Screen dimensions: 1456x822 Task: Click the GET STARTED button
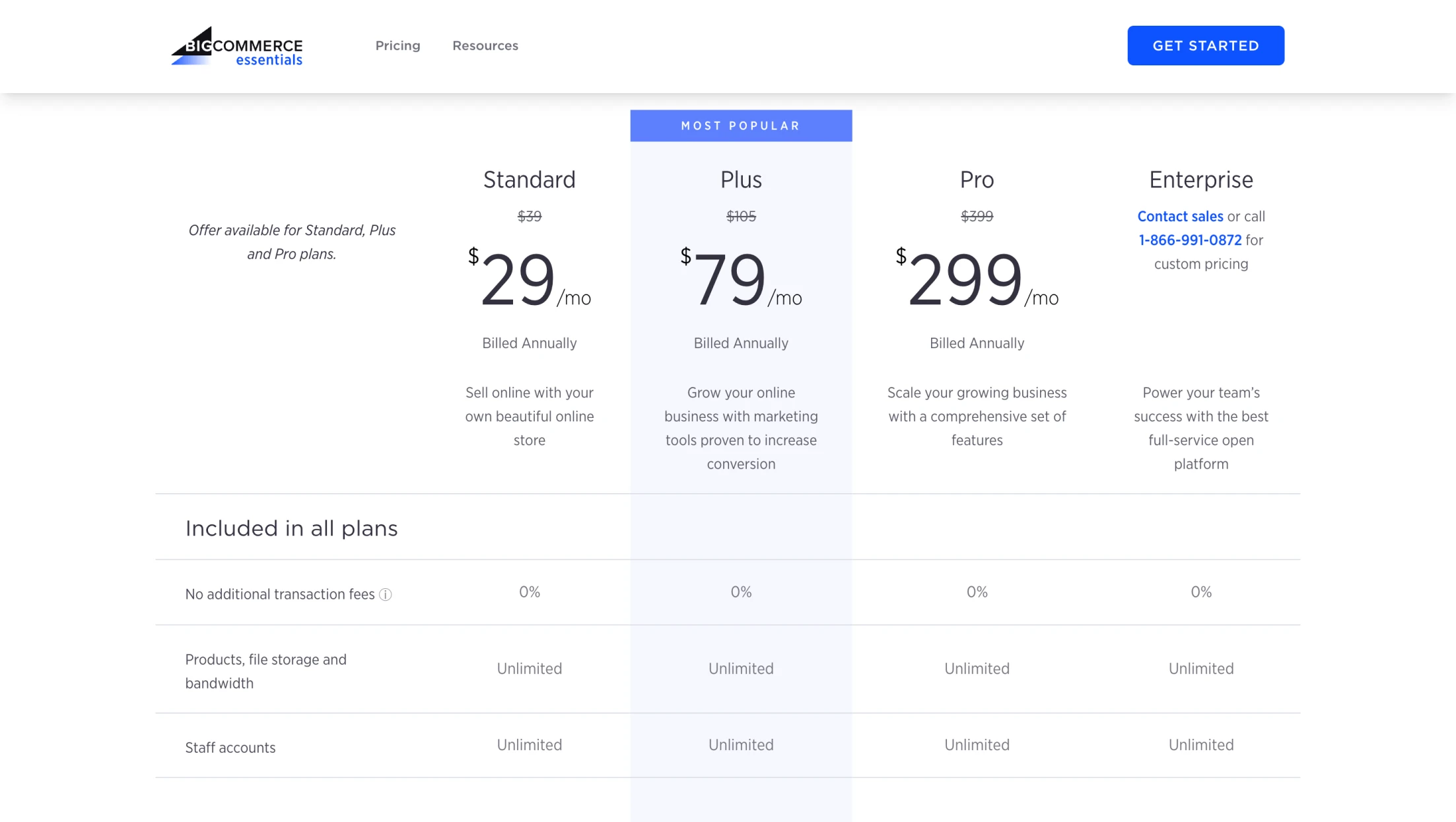pyautogui.click(x=1205, y=45)
